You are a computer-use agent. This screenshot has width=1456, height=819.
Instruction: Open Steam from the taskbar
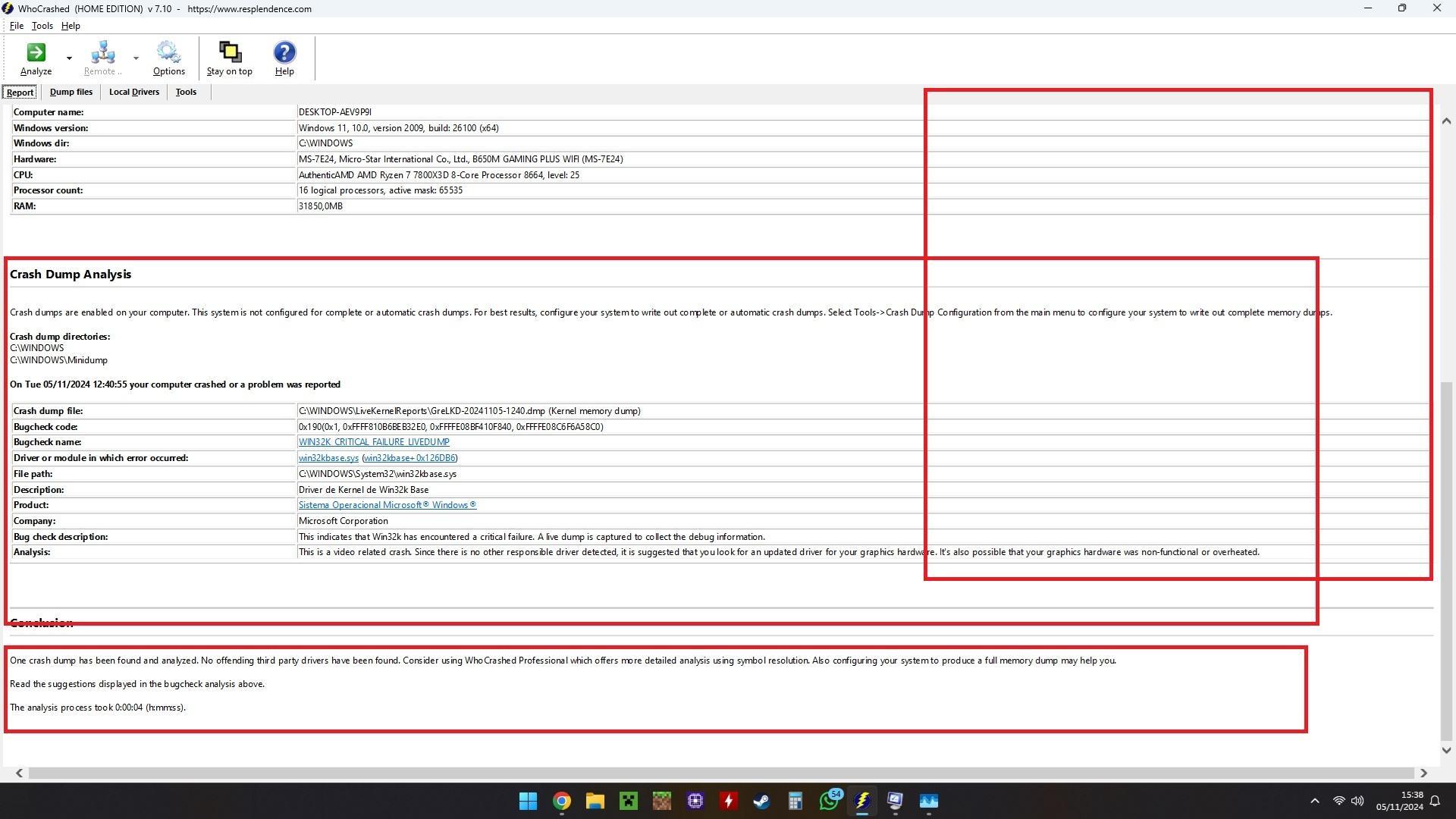click(761, 801)
